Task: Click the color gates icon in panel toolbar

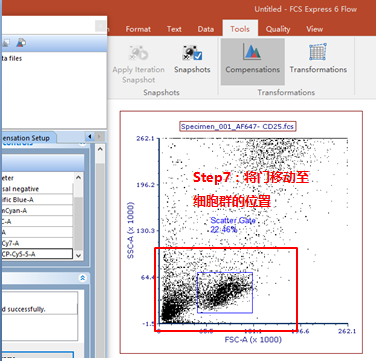Action: click(21, 43)
